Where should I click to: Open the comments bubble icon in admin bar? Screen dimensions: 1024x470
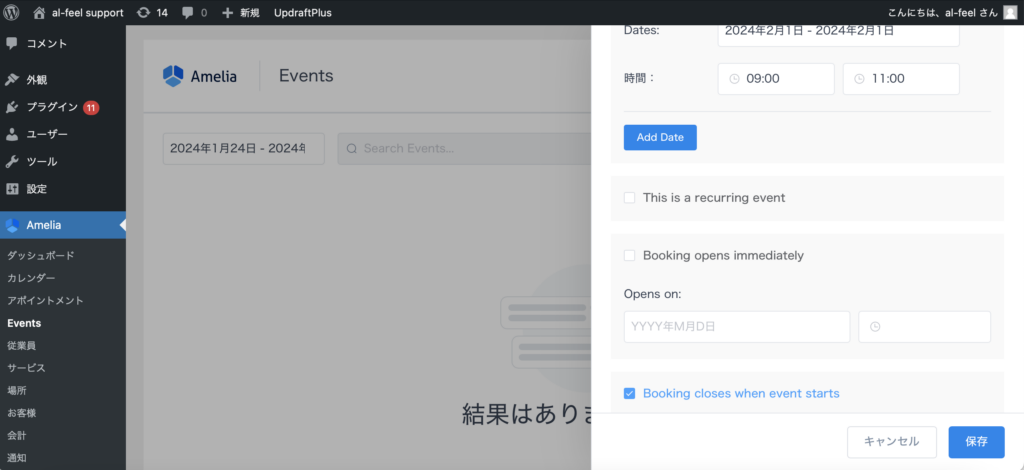click(x=187, y=13)
